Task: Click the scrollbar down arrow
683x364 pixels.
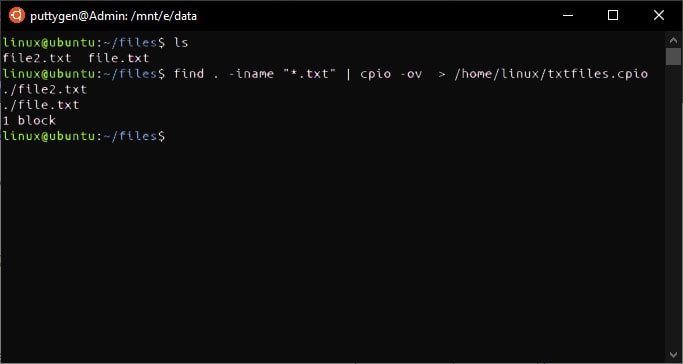Action: pos(673,354)
